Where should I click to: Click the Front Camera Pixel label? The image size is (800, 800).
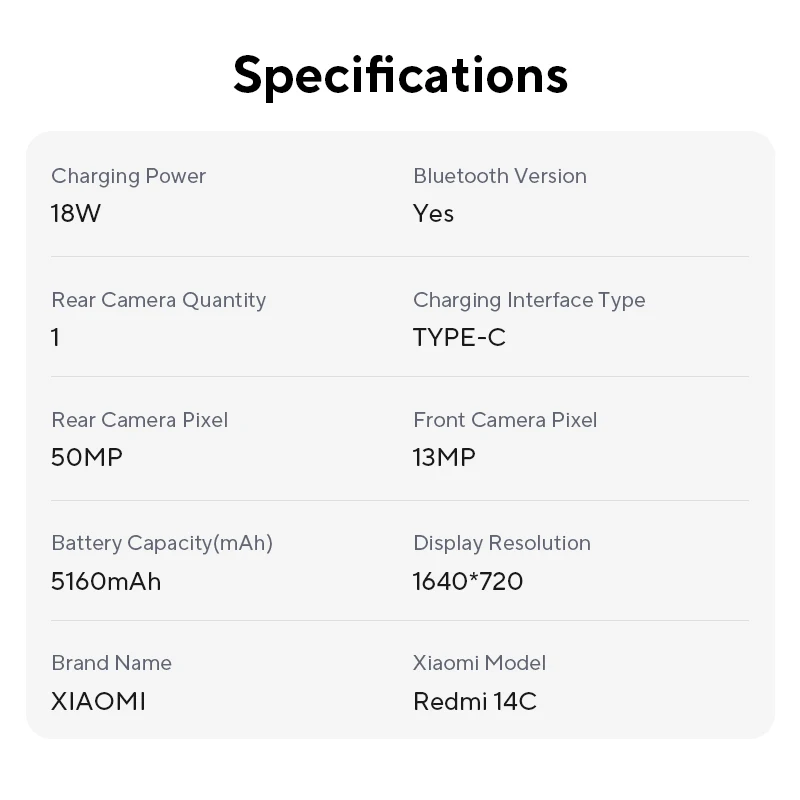click(x=505, y=420)
